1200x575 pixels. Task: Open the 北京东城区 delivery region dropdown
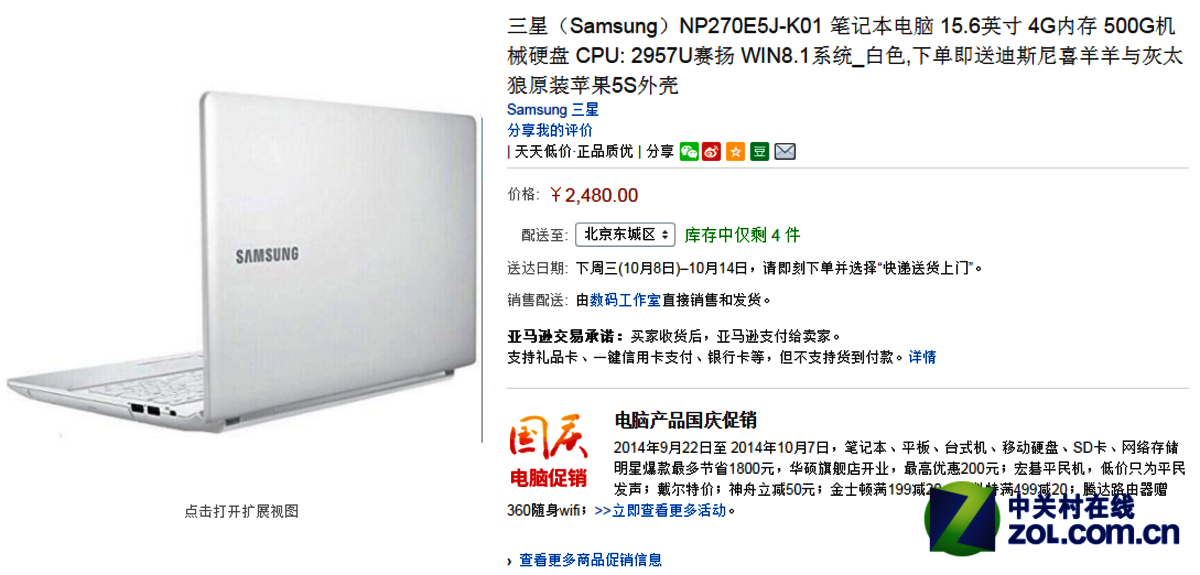coord(625,235)
